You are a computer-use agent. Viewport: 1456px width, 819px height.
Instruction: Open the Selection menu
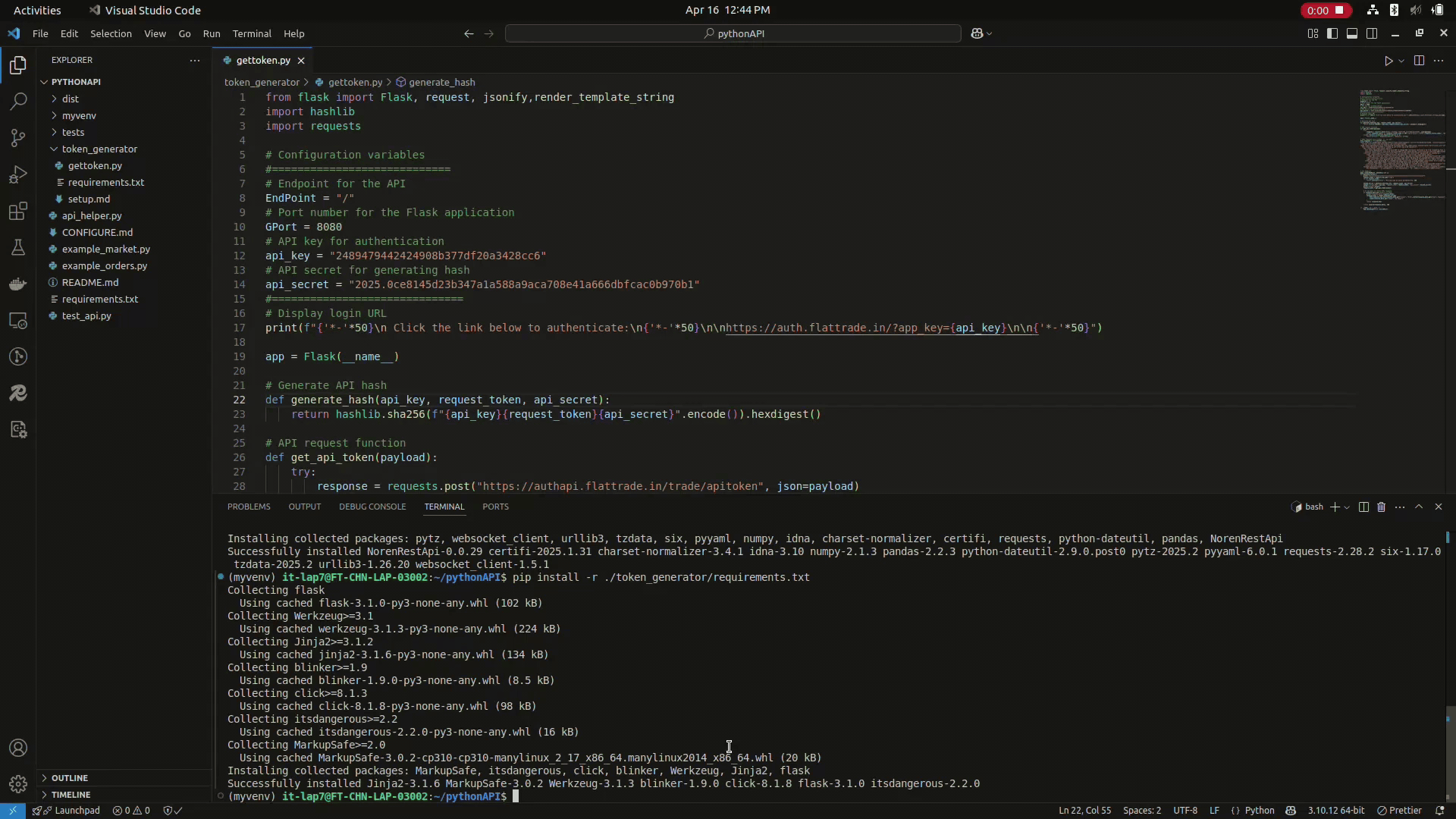click(111, 33)
